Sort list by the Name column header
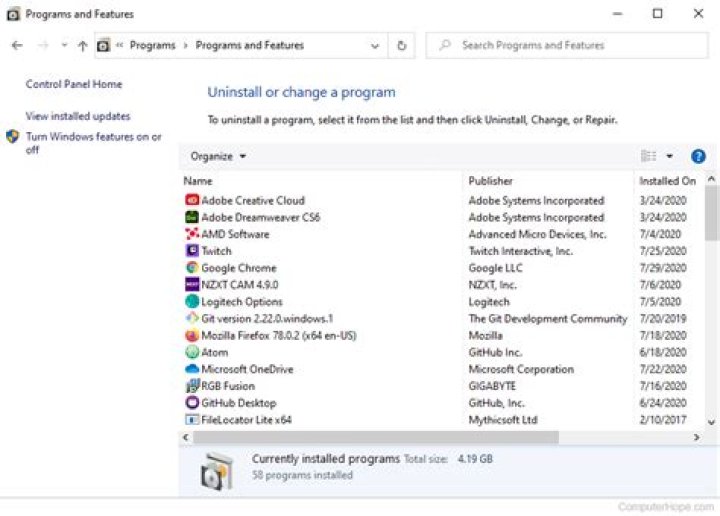 198,181
